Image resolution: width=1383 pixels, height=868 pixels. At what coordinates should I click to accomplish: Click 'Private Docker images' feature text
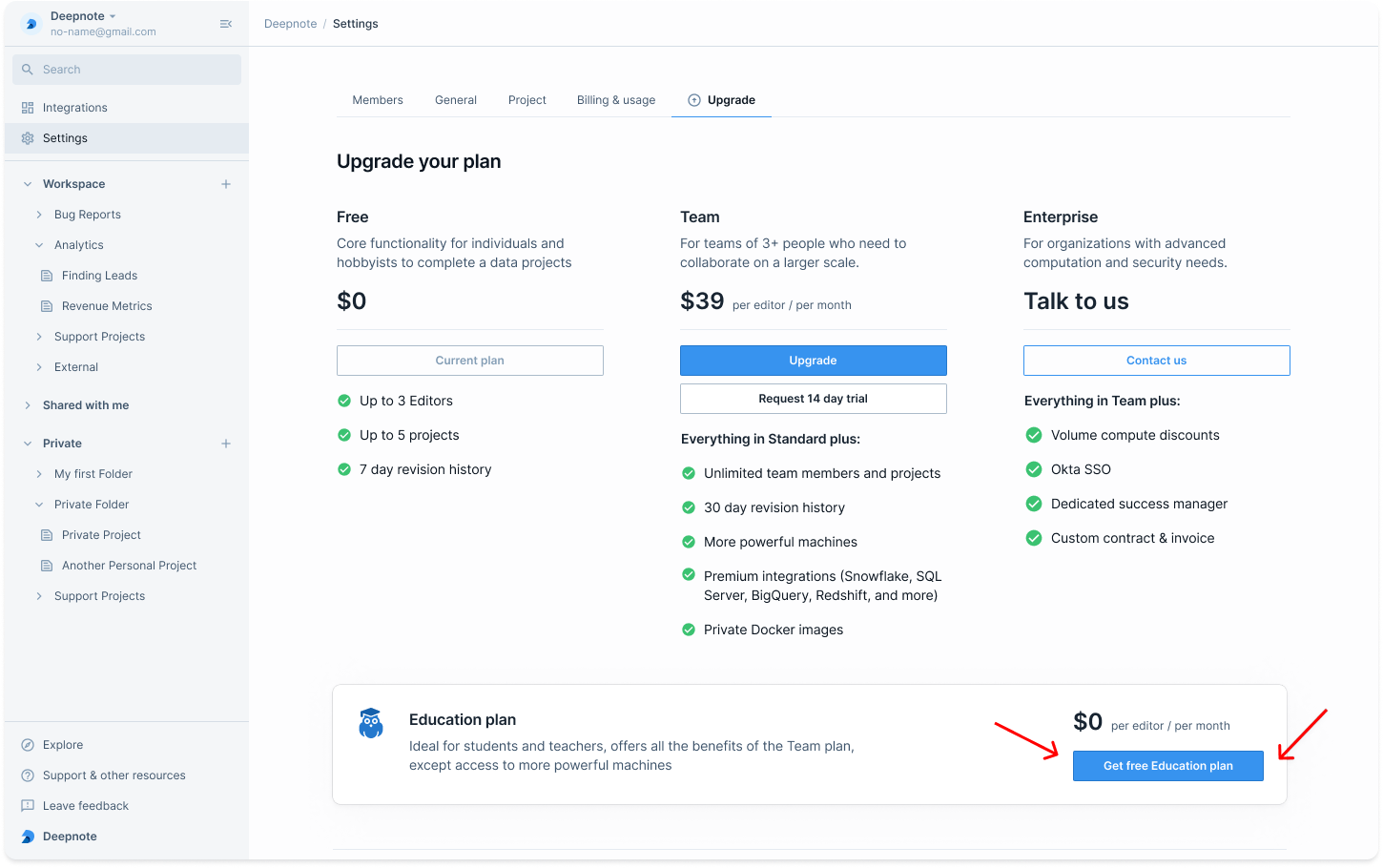click(774, 630)
